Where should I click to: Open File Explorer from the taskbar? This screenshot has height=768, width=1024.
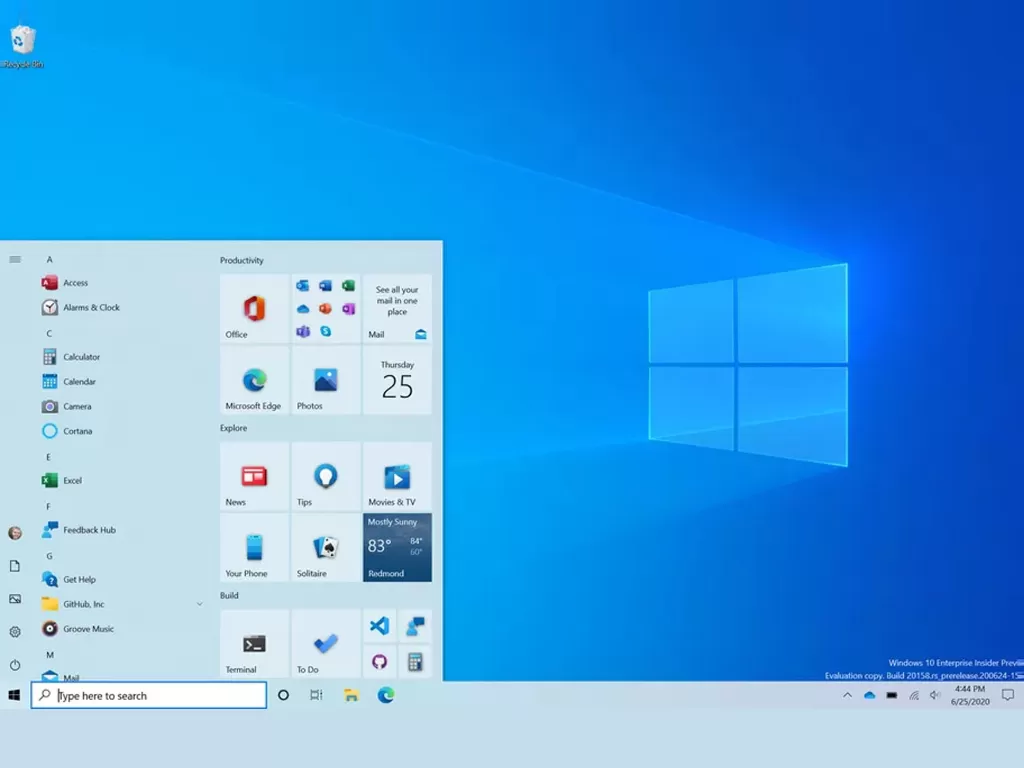click(351, 696)
